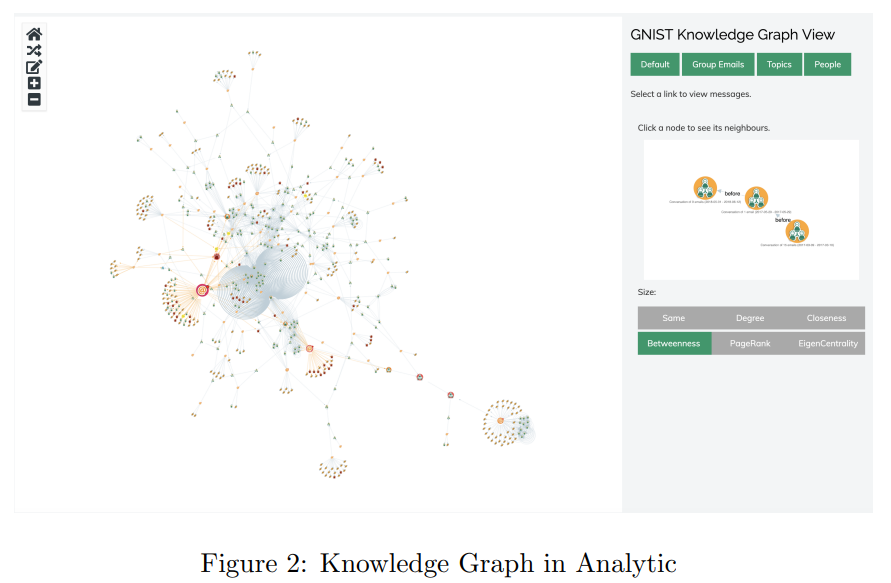Select the middle orange conversation node in neighbours panel

(x=756, y=198)
